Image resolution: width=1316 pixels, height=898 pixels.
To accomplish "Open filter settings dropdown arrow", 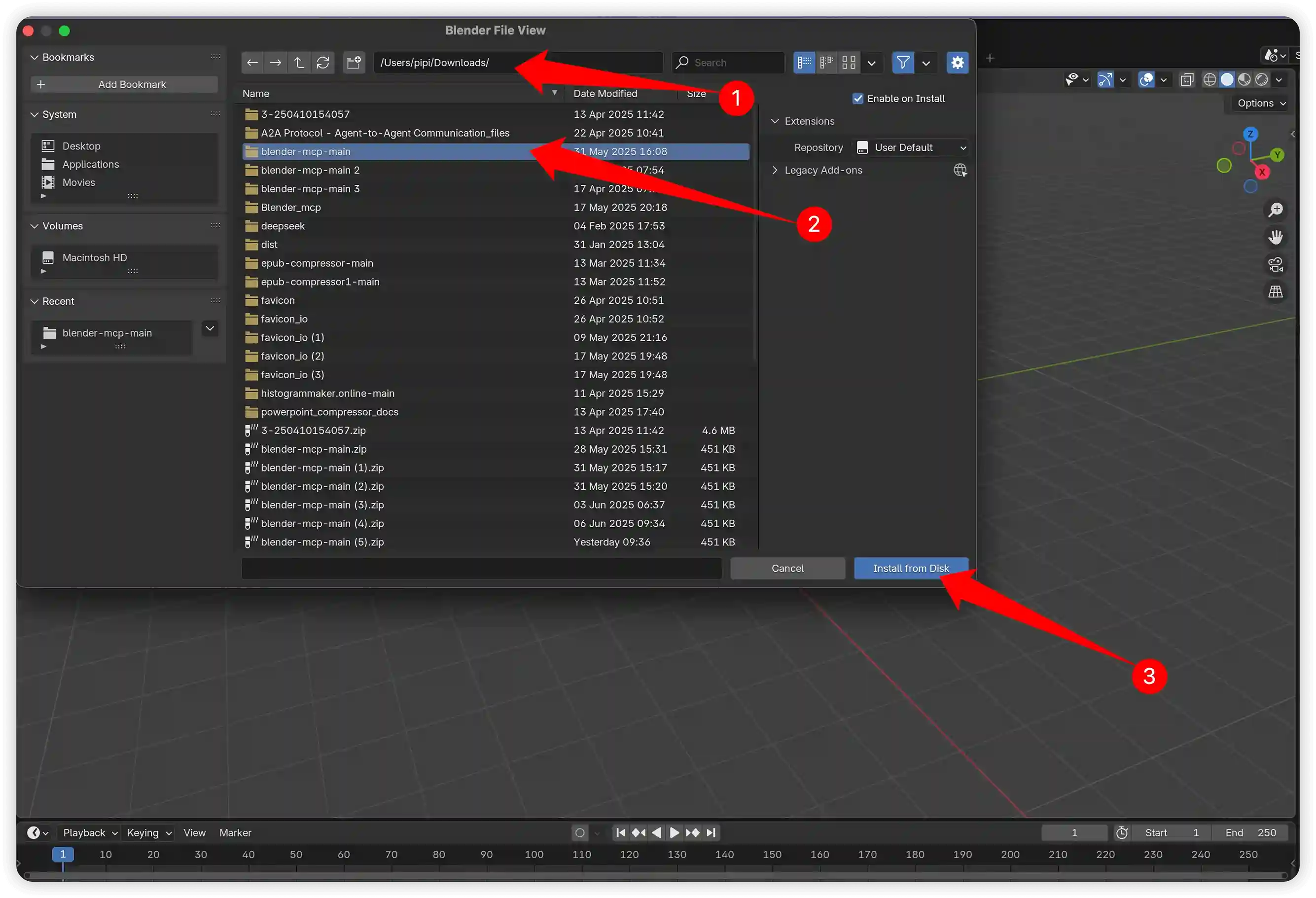I will 926,63.
